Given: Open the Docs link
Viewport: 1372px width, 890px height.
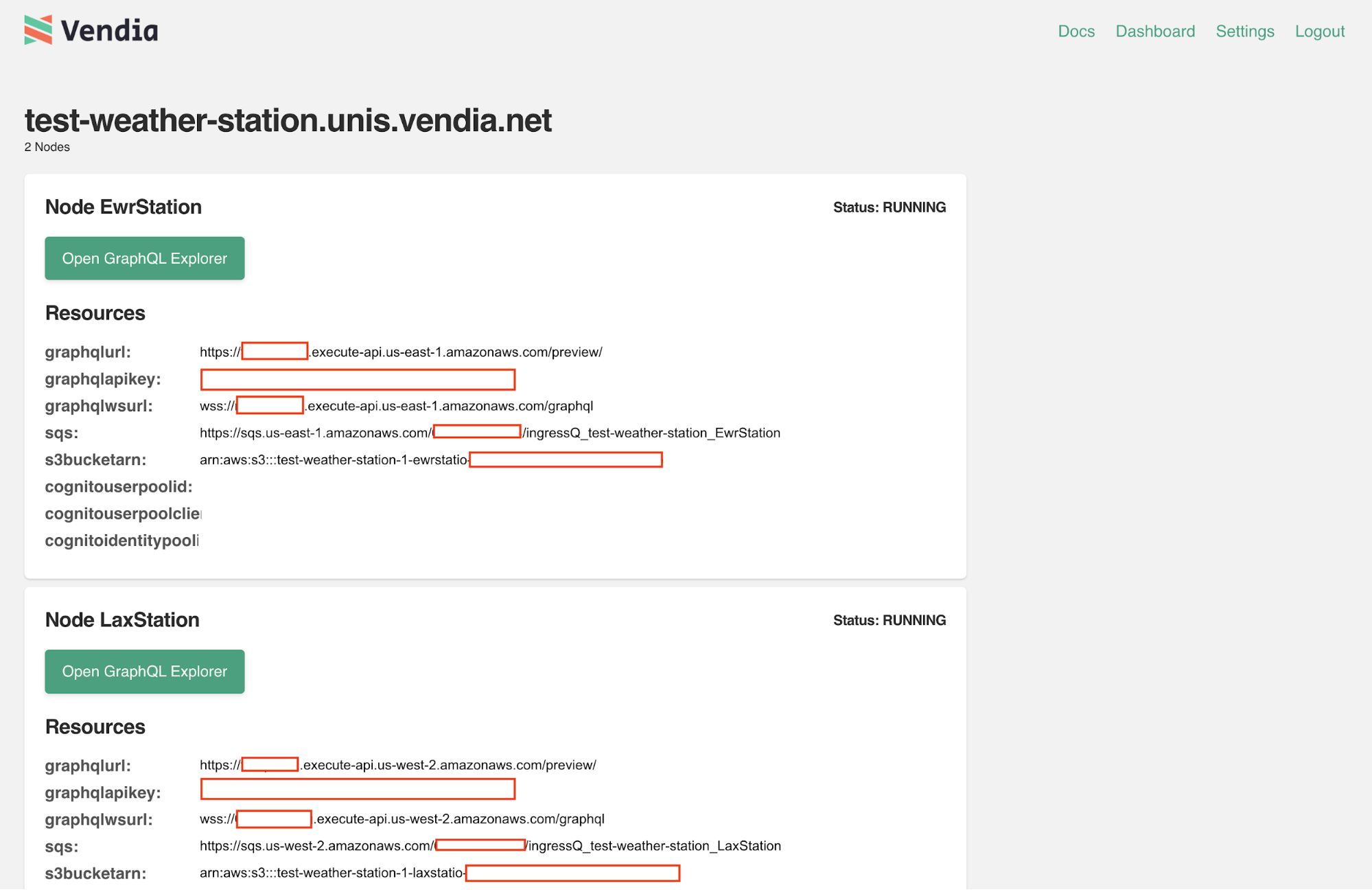Looking at the screenshot, I should click(x=1076, y=32).
